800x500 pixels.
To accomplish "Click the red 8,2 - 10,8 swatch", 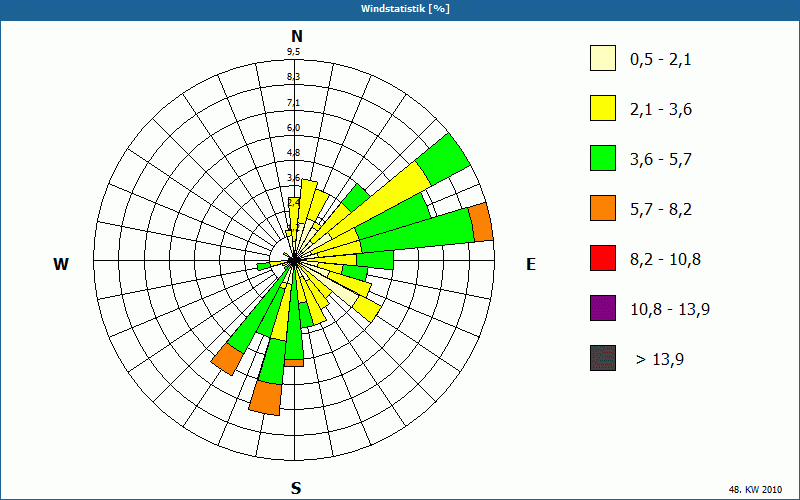I will 603,258.
